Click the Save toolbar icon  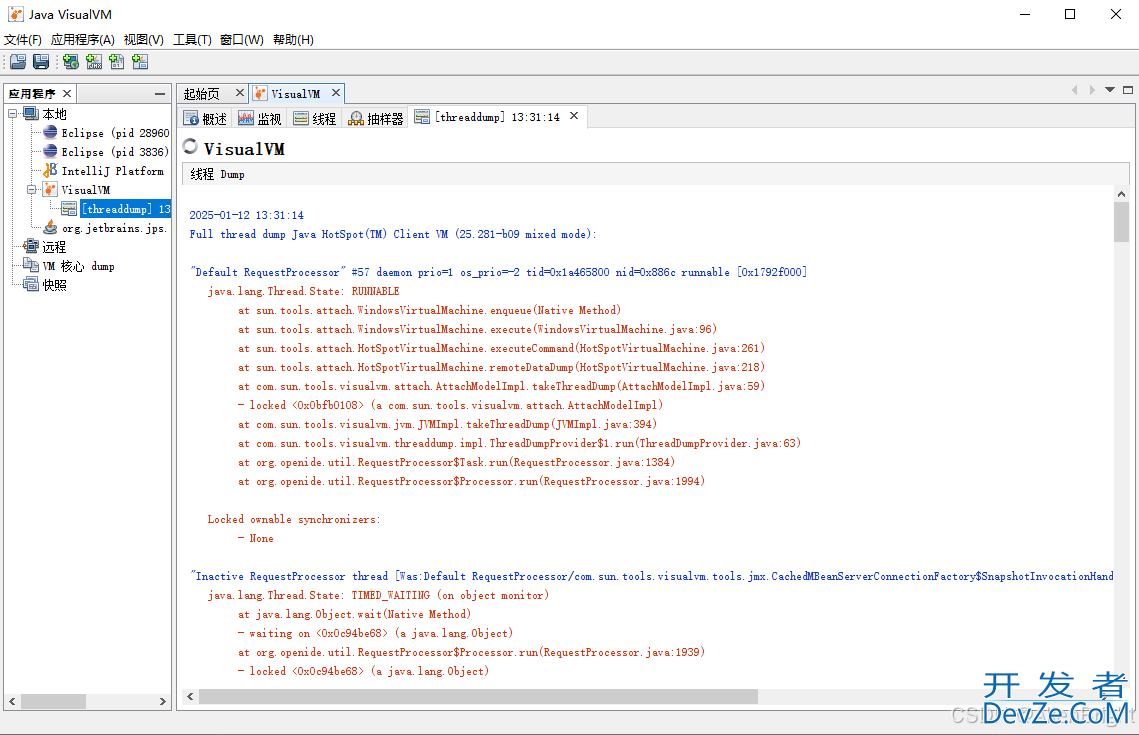point(41,62)
